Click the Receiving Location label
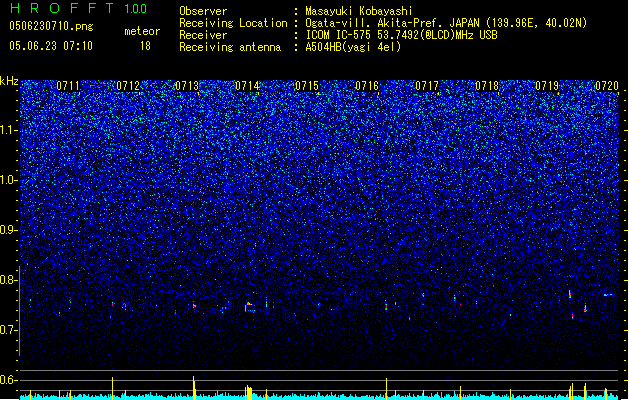Viewport: 629px width, 400px height. (x=233, y=23)
